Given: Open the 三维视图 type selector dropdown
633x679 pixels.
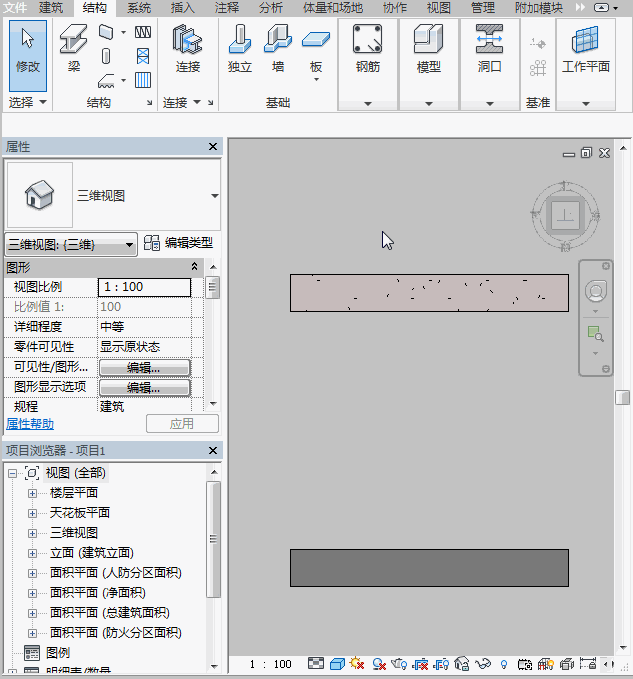Looking at the screenshot, I should pos(214,196).
